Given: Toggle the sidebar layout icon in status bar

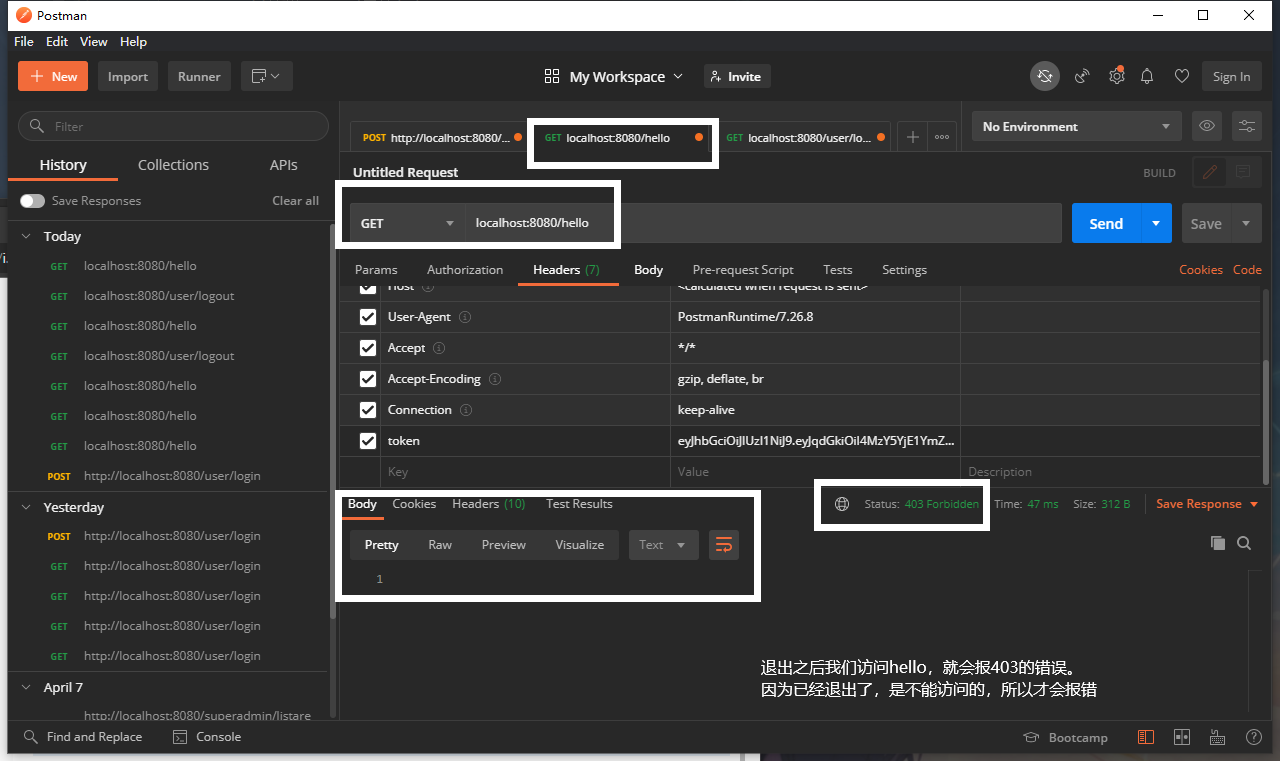Looking at the screenshot, I should [1146, 737].
